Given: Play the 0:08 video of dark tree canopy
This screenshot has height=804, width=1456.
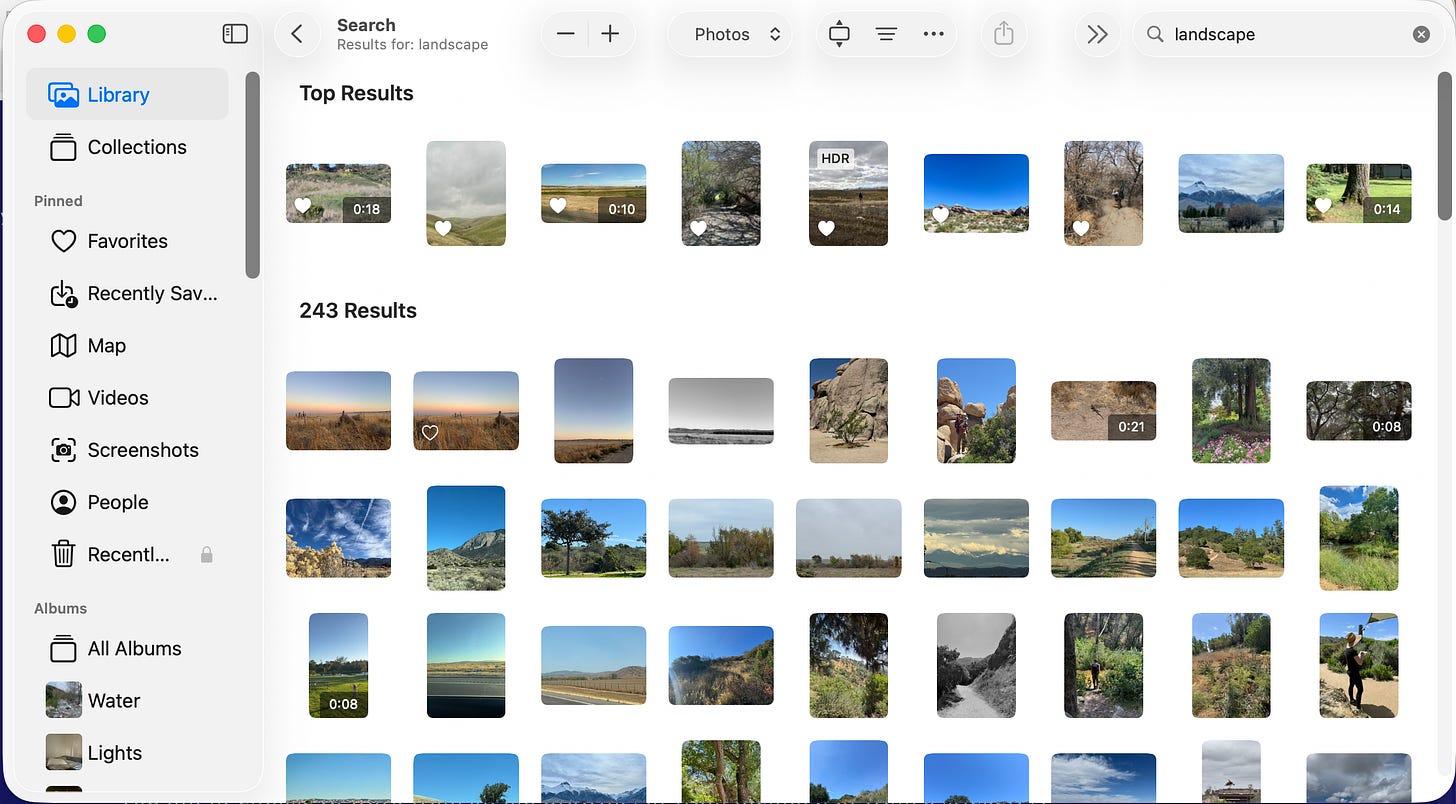Looking at the screenshot, I should 1359,411.
